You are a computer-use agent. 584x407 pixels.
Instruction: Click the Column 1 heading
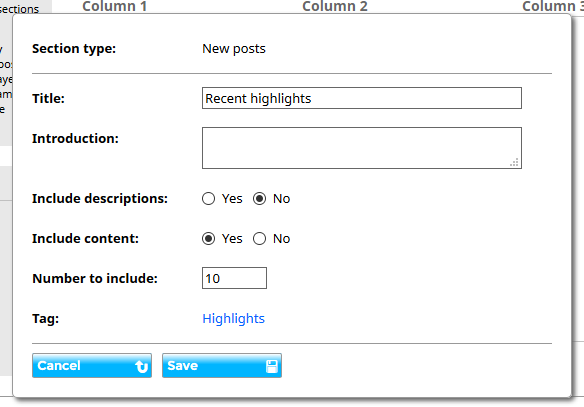[115, 6]
